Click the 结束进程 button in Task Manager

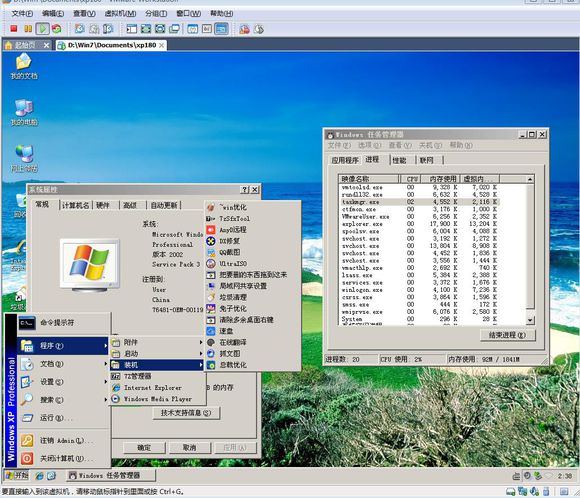[x=507, y=335]
